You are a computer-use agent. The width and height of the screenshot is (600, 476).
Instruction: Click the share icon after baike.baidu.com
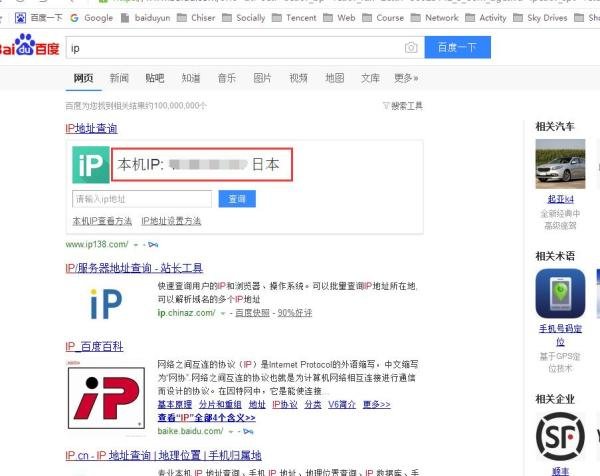248,432
